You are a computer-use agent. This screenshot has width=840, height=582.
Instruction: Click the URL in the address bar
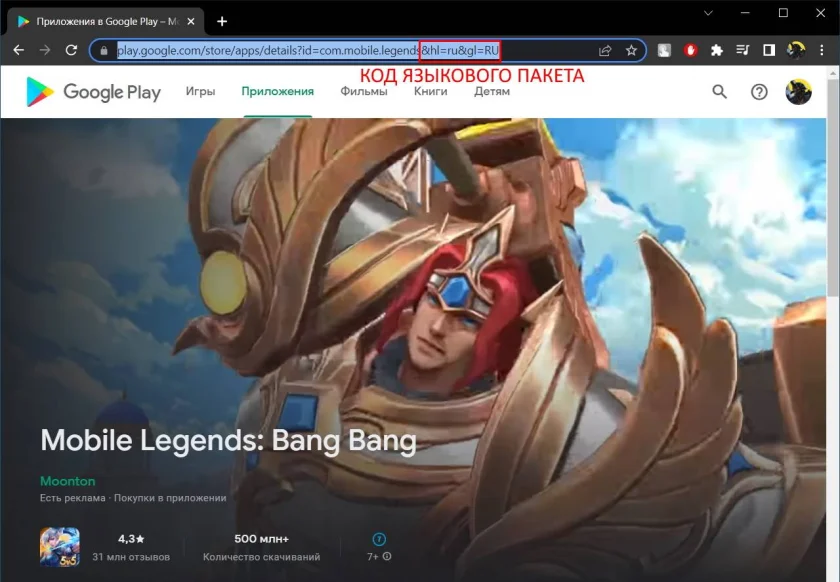click(308, 51)
